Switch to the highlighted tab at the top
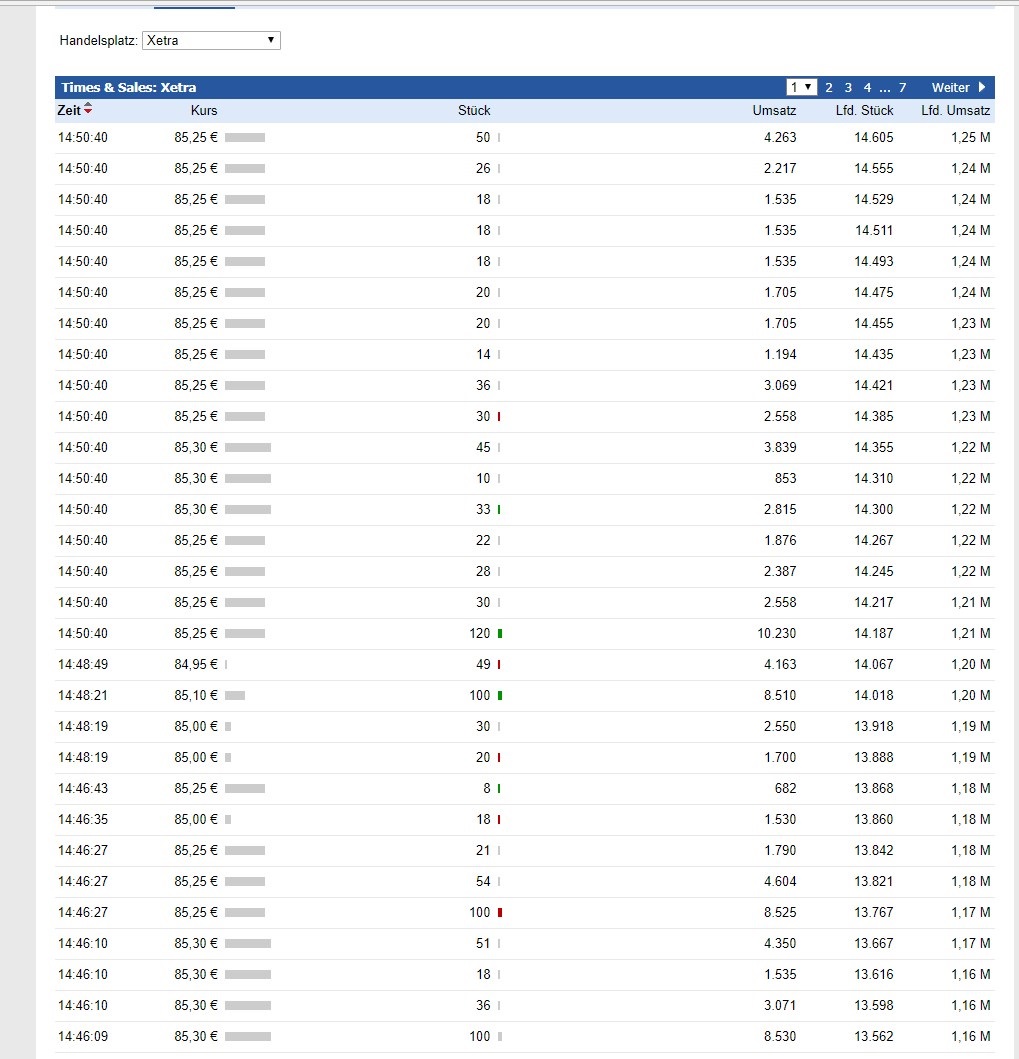 [x=193, y=6]
